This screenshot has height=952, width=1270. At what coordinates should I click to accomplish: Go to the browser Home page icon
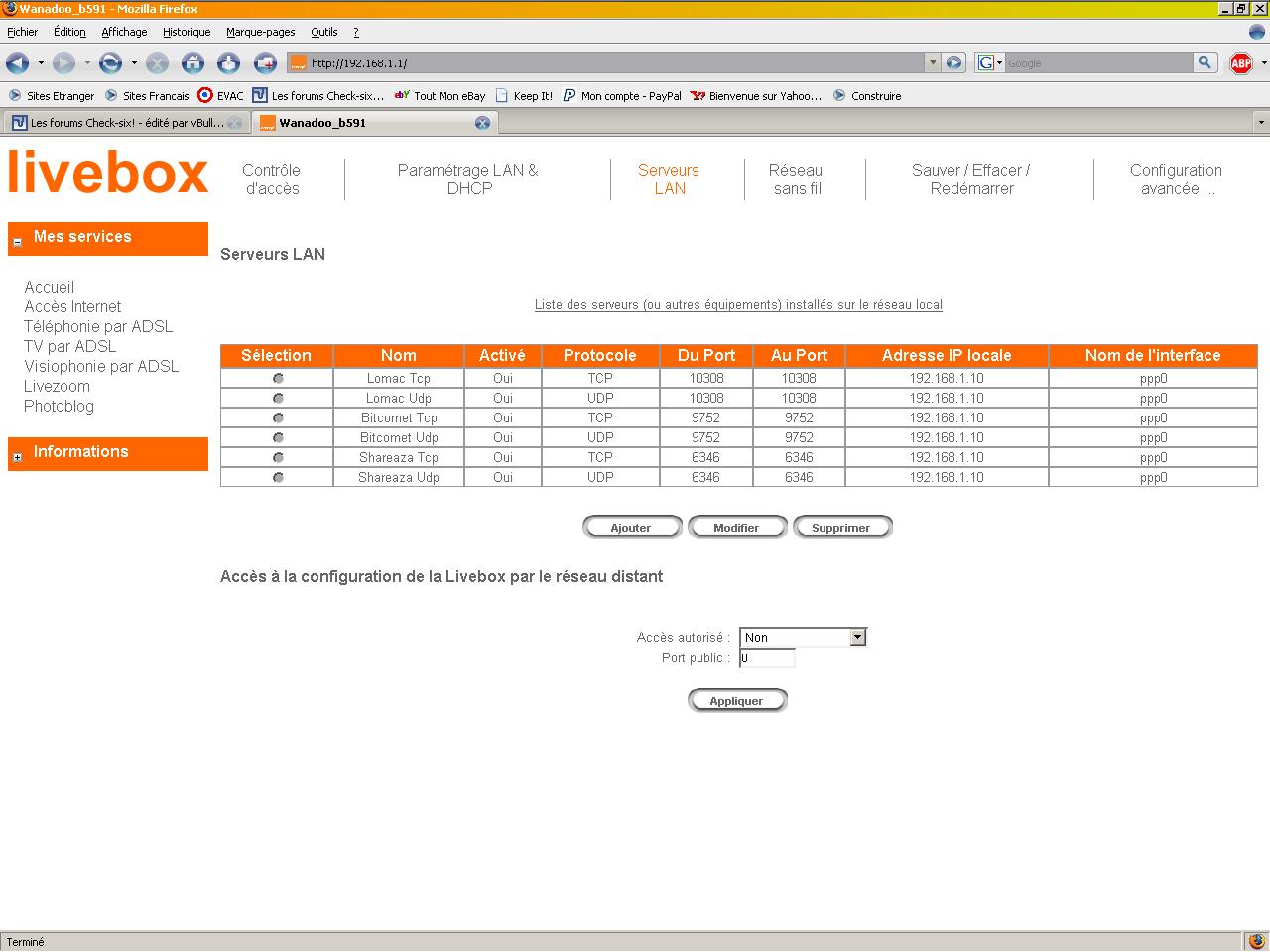point(192,63)
